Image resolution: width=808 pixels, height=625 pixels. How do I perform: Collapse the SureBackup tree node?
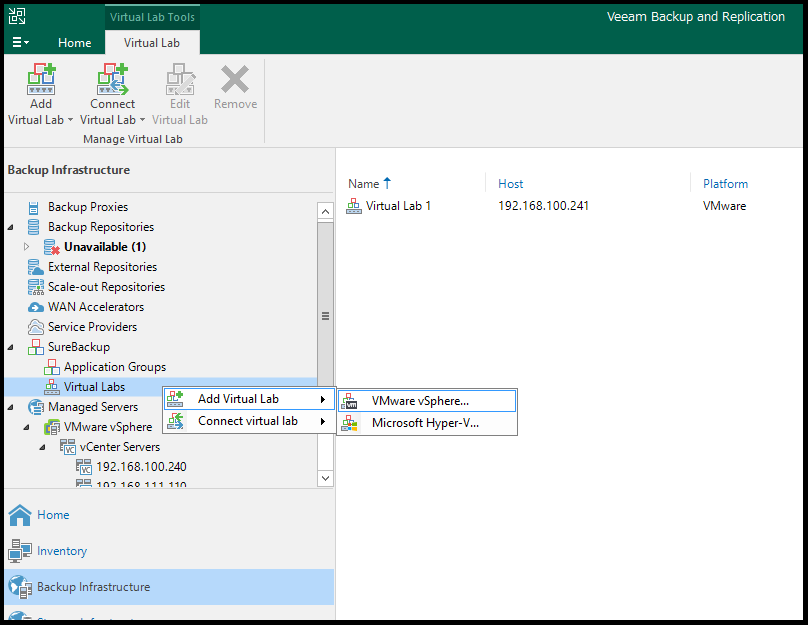coord(11,347)
